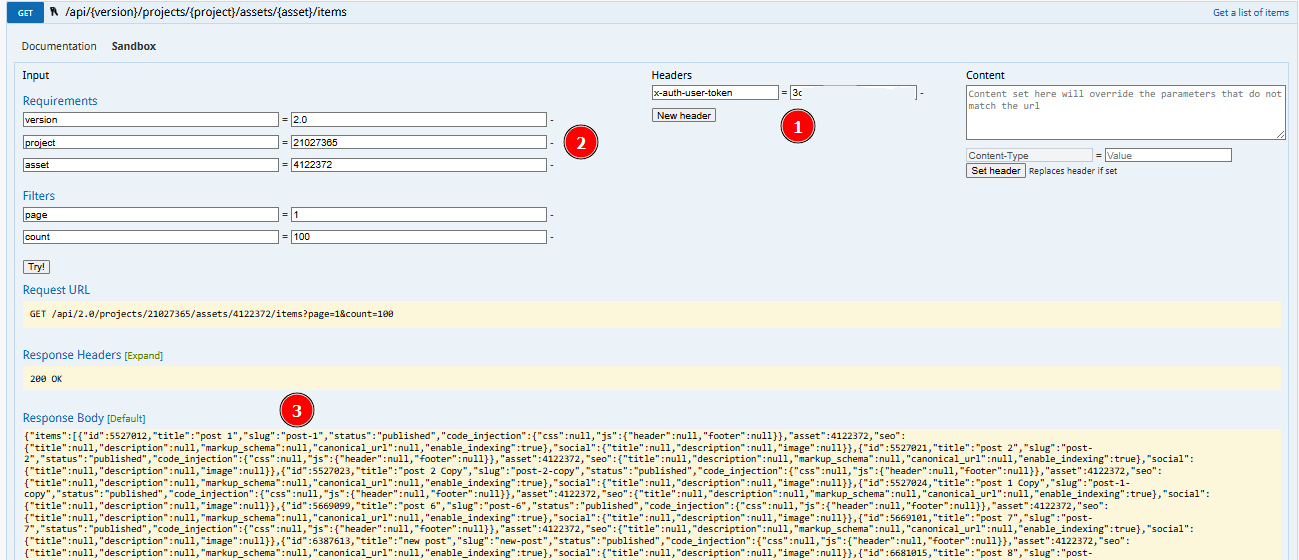Click the version value field

[x=419, y=120]
